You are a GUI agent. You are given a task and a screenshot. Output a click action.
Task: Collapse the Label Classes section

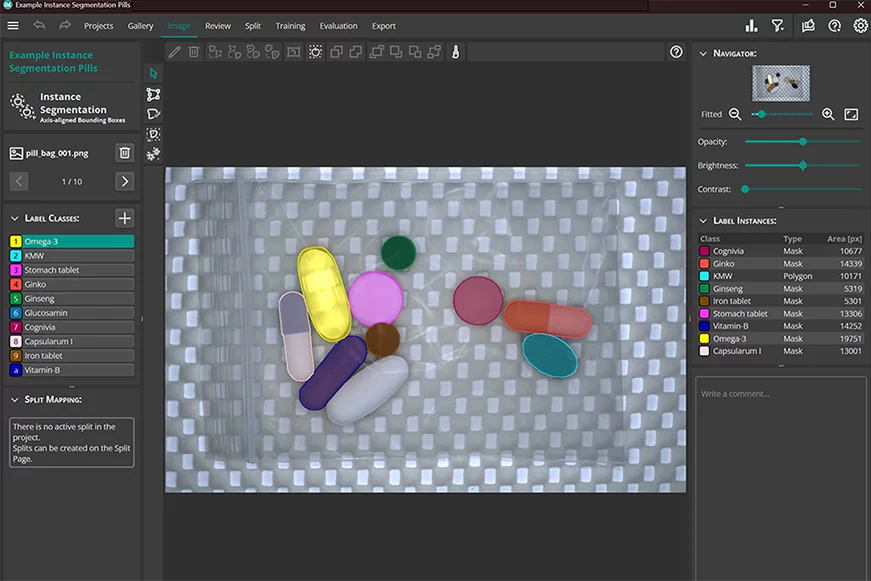click(14, 218)
